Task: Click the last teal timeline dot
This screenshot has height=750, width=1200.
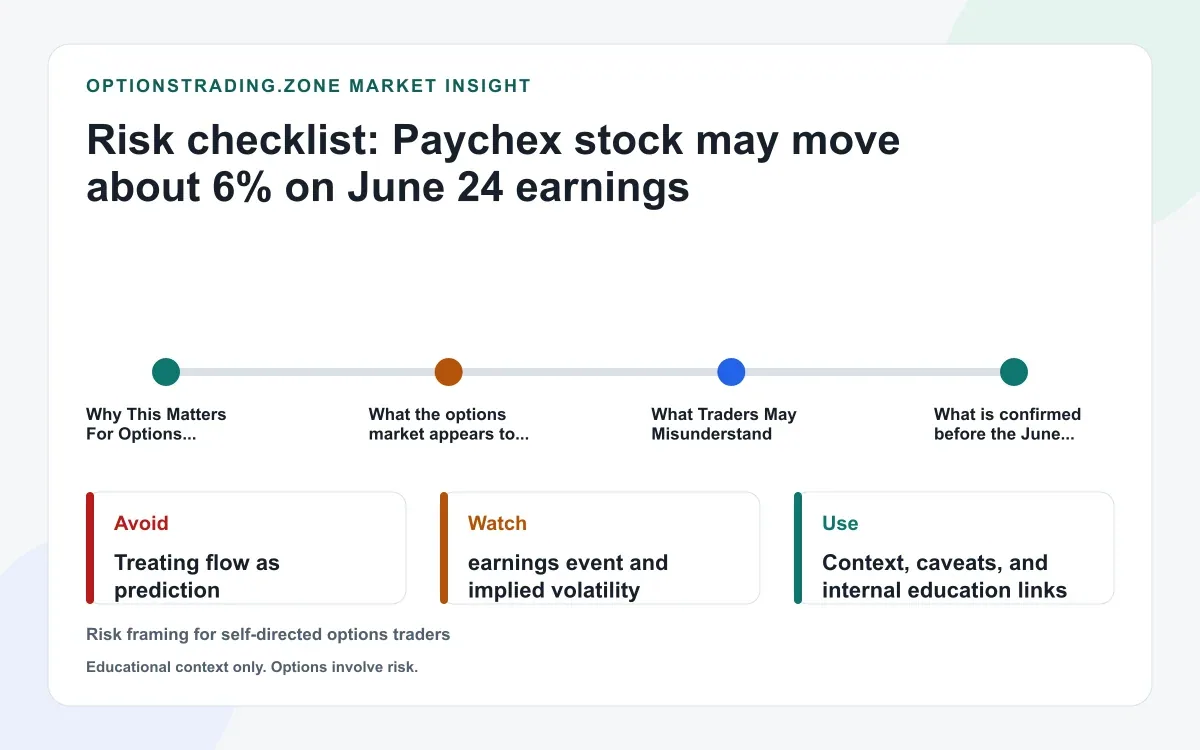Action: [x=1014, y=372]
